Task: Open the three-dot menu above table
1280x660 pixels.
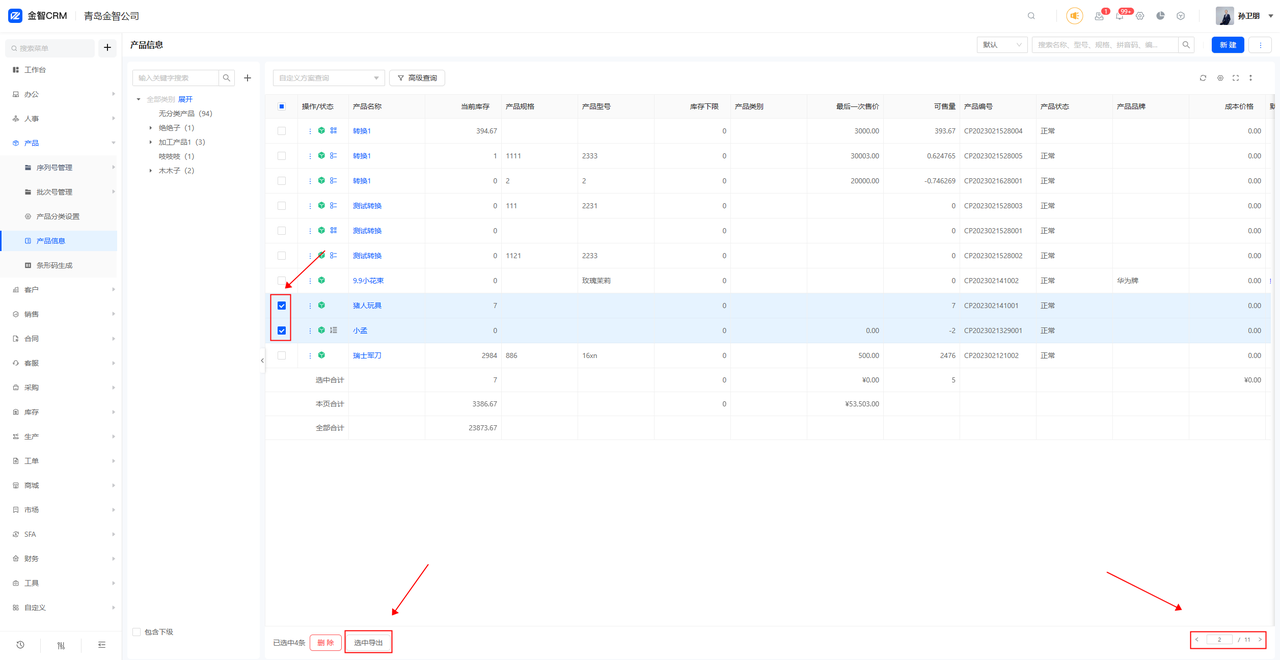Action: [1251, 78]
